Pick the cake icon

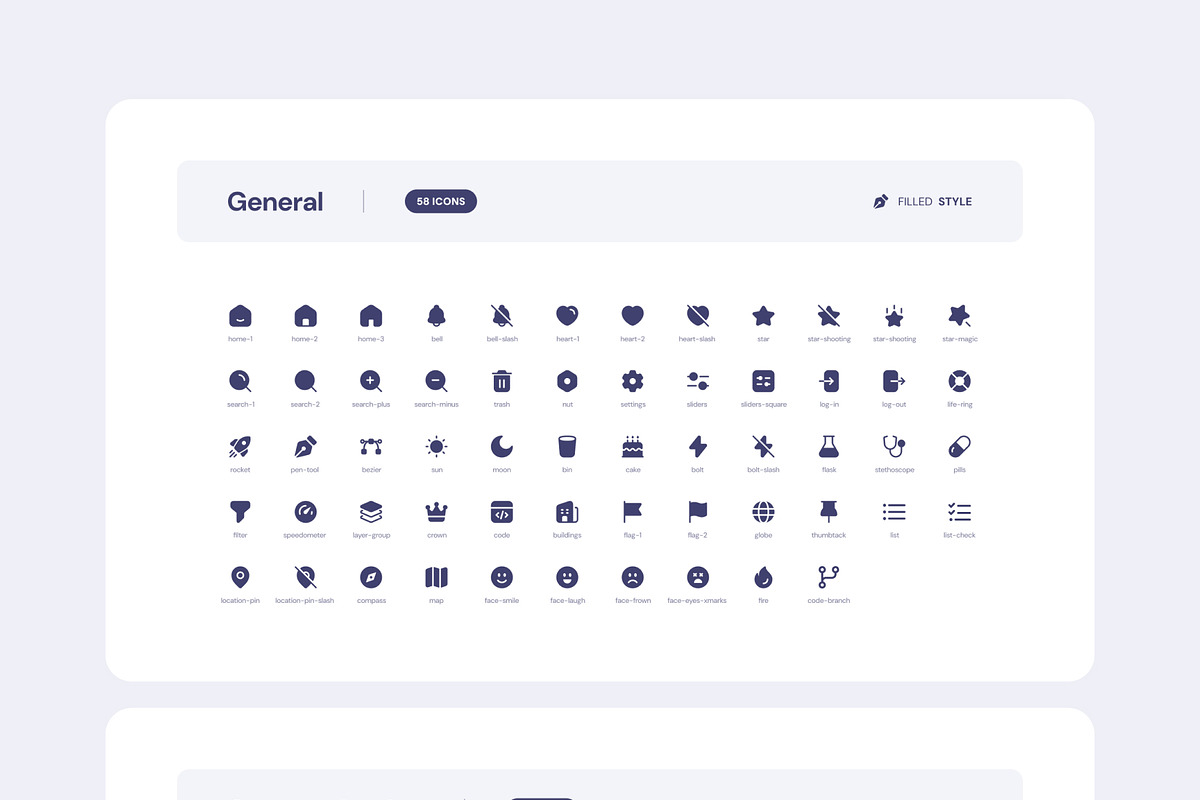coord(632,446)
